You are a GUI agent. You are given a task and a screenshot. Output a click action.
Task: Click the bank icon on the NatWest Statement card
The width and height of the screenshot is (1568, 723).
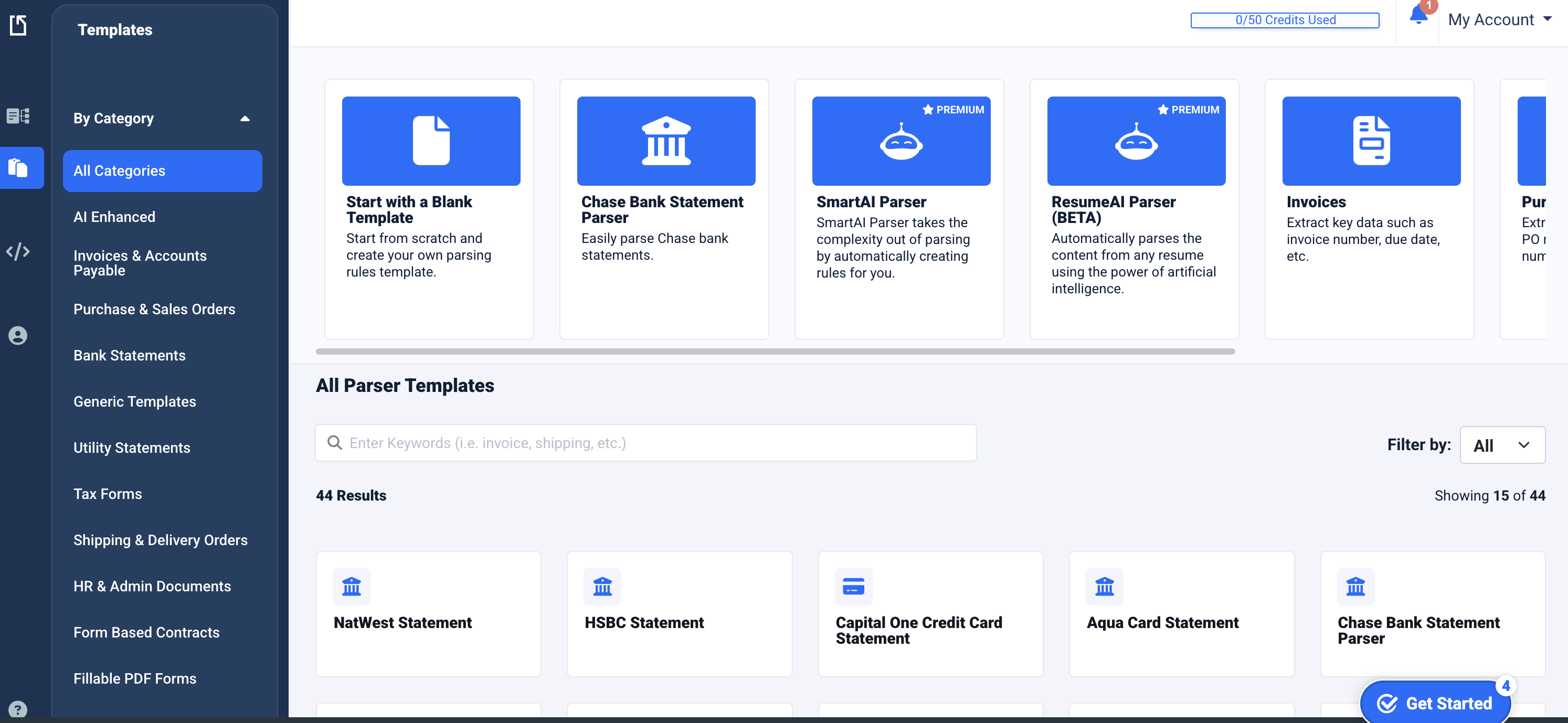[x=352, y=586]
